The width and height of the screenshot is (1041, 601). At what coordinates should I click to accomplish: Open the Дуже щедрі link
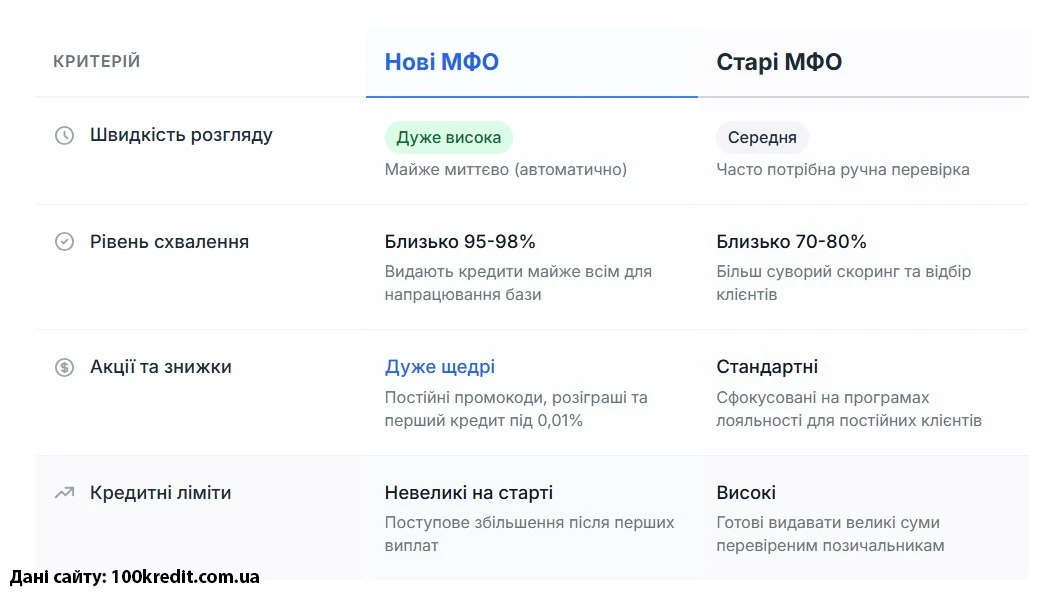coord(440,367)
